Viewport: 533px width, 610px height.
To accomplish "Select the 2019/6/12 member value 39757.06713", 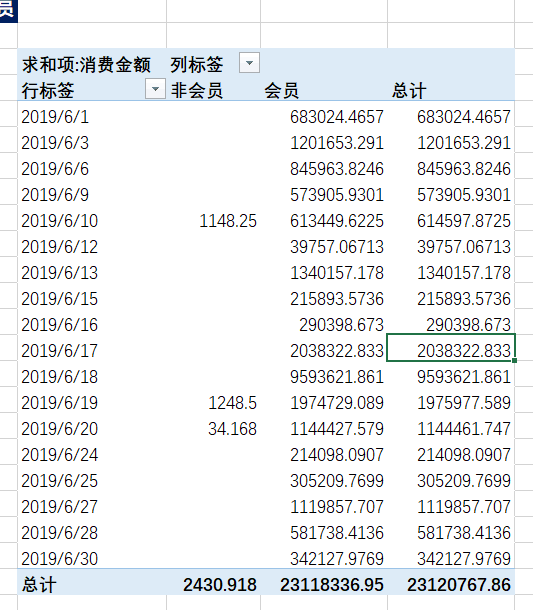I will pos(337,247).
